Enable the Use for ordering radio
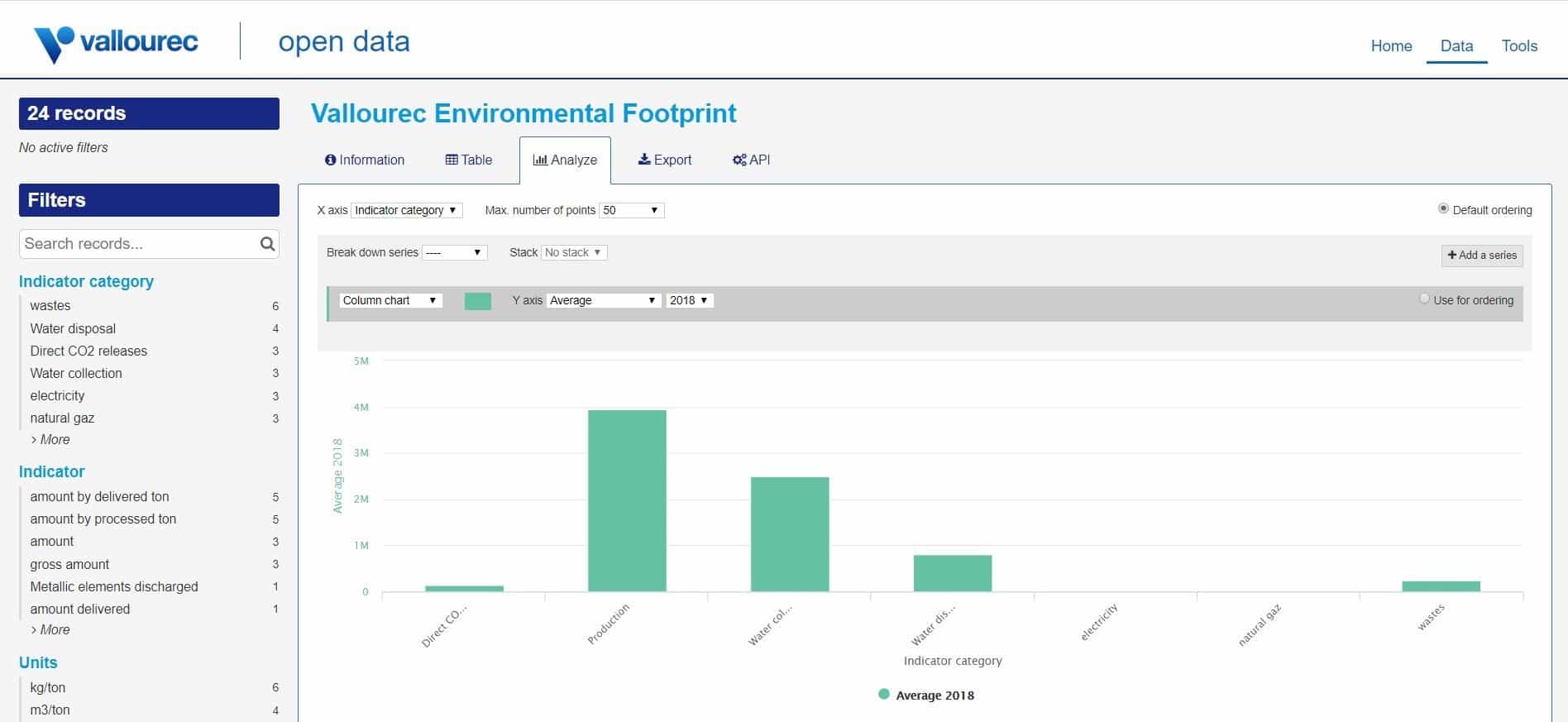The width and height of the screenshot is (1568, 722). tap(1424, 299)
